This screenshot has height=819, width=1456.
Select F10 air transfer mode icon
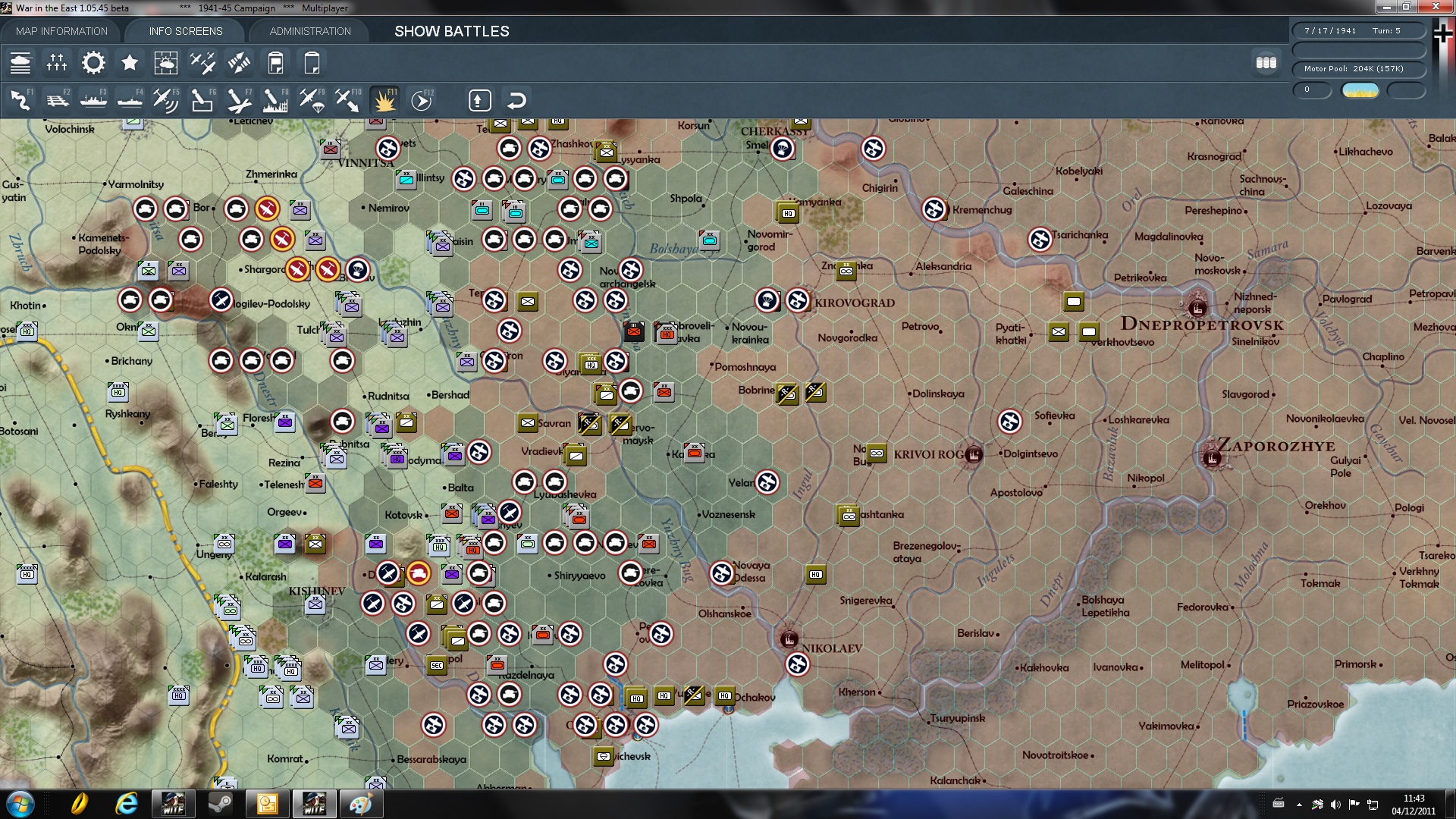348,100
